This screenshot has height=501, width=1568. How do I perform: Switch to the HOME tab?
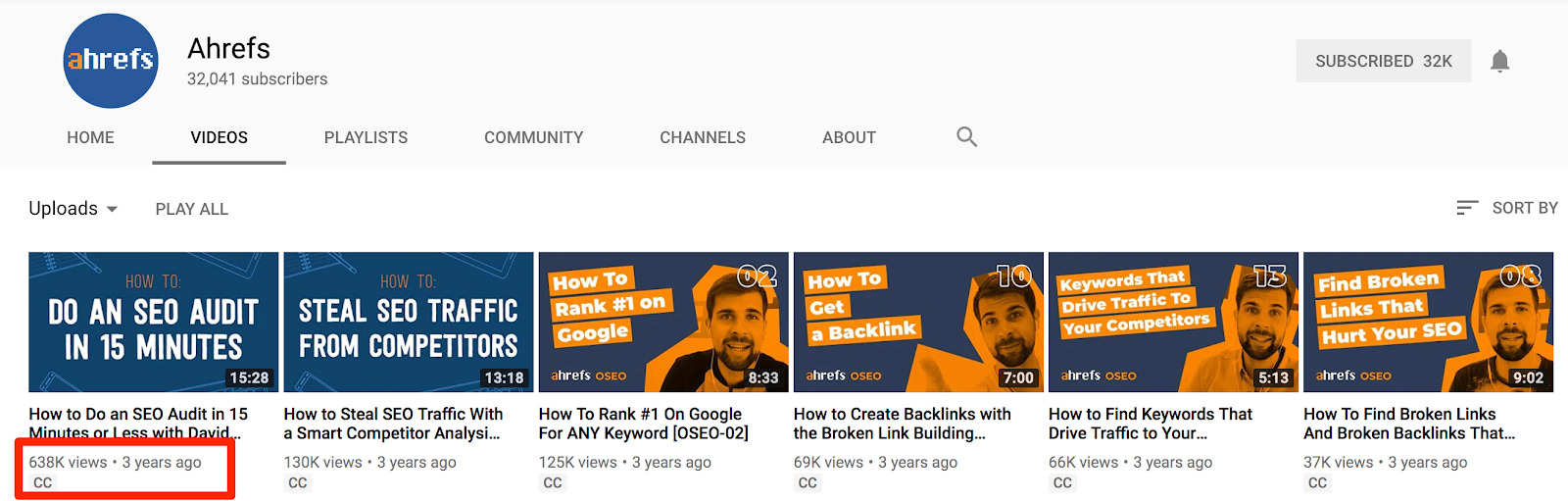point(90,137)
